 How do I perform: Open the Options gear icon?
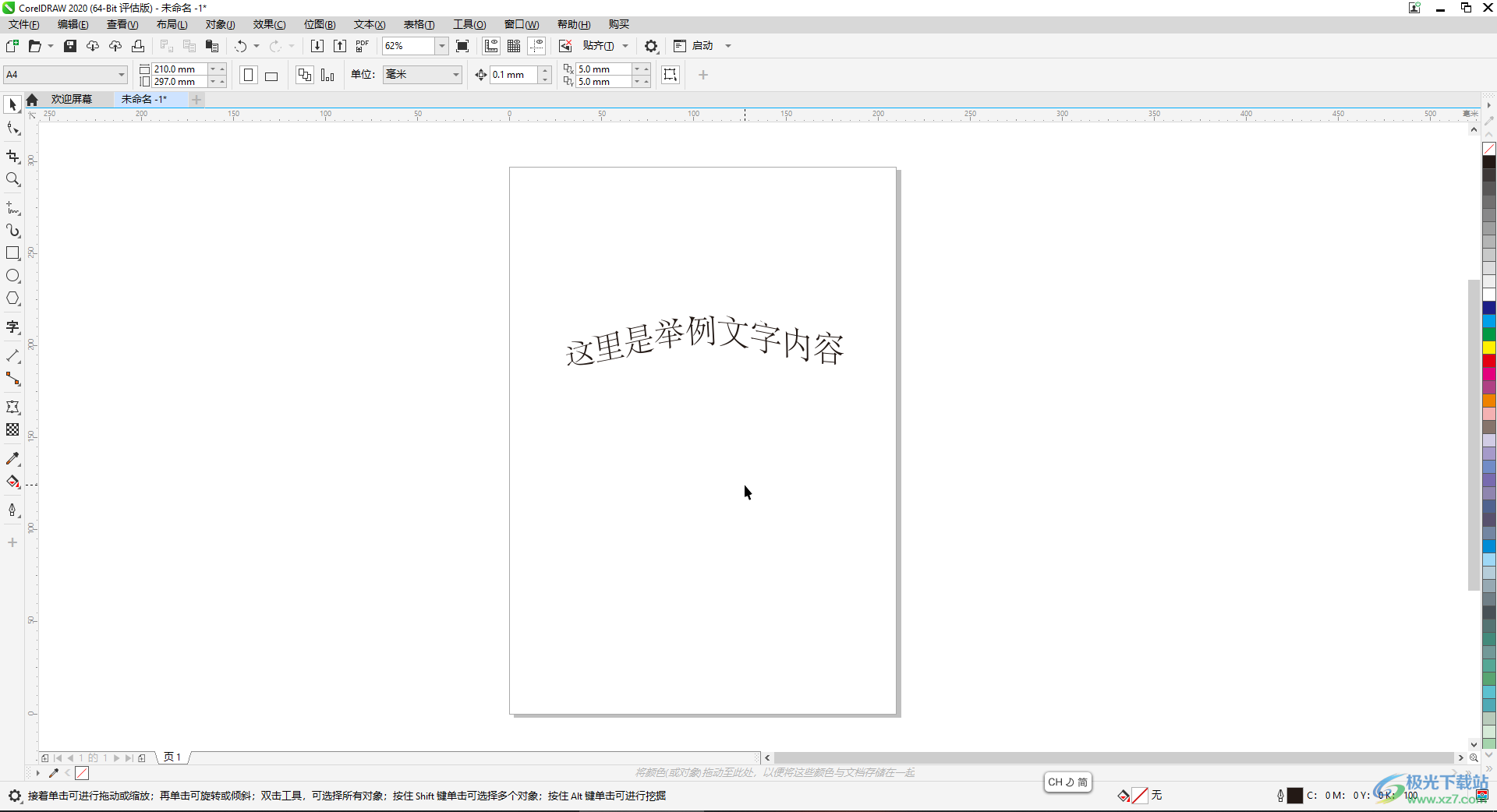tap(651, 46)
